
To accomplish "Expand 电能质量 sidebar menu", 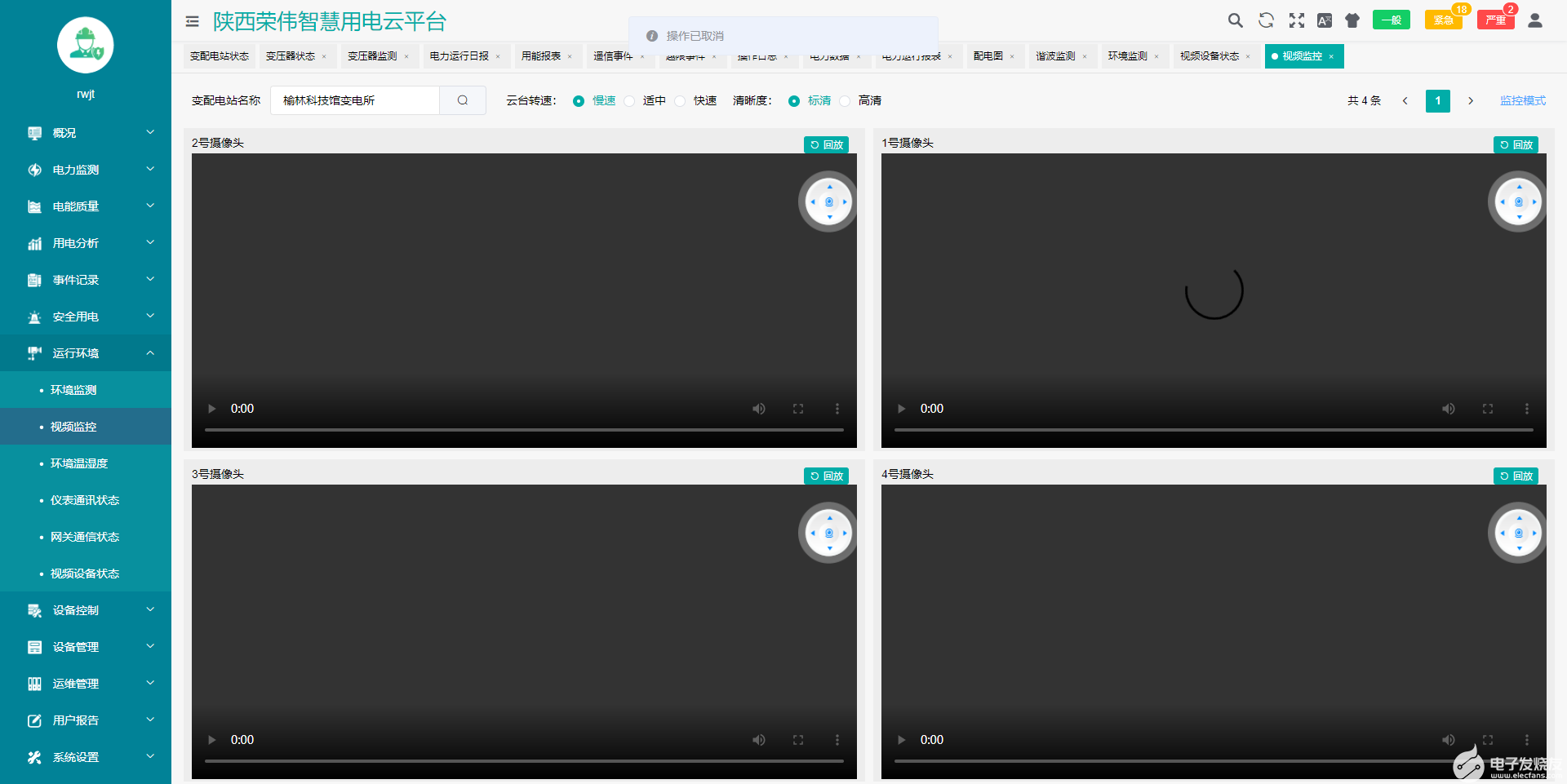I will pyautogui.click(x=86, y=206).
